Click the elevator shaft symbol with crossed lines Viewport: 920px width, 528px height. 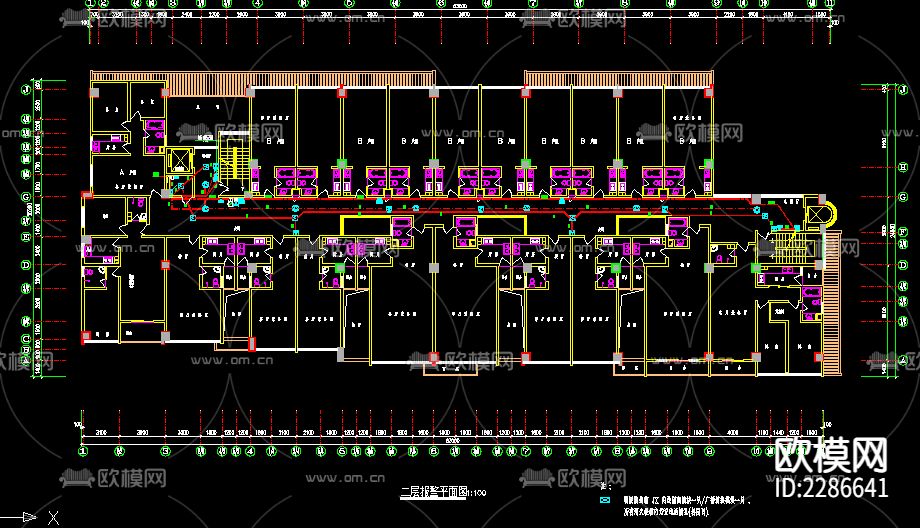pyautogui.click(x=180, y=161)
